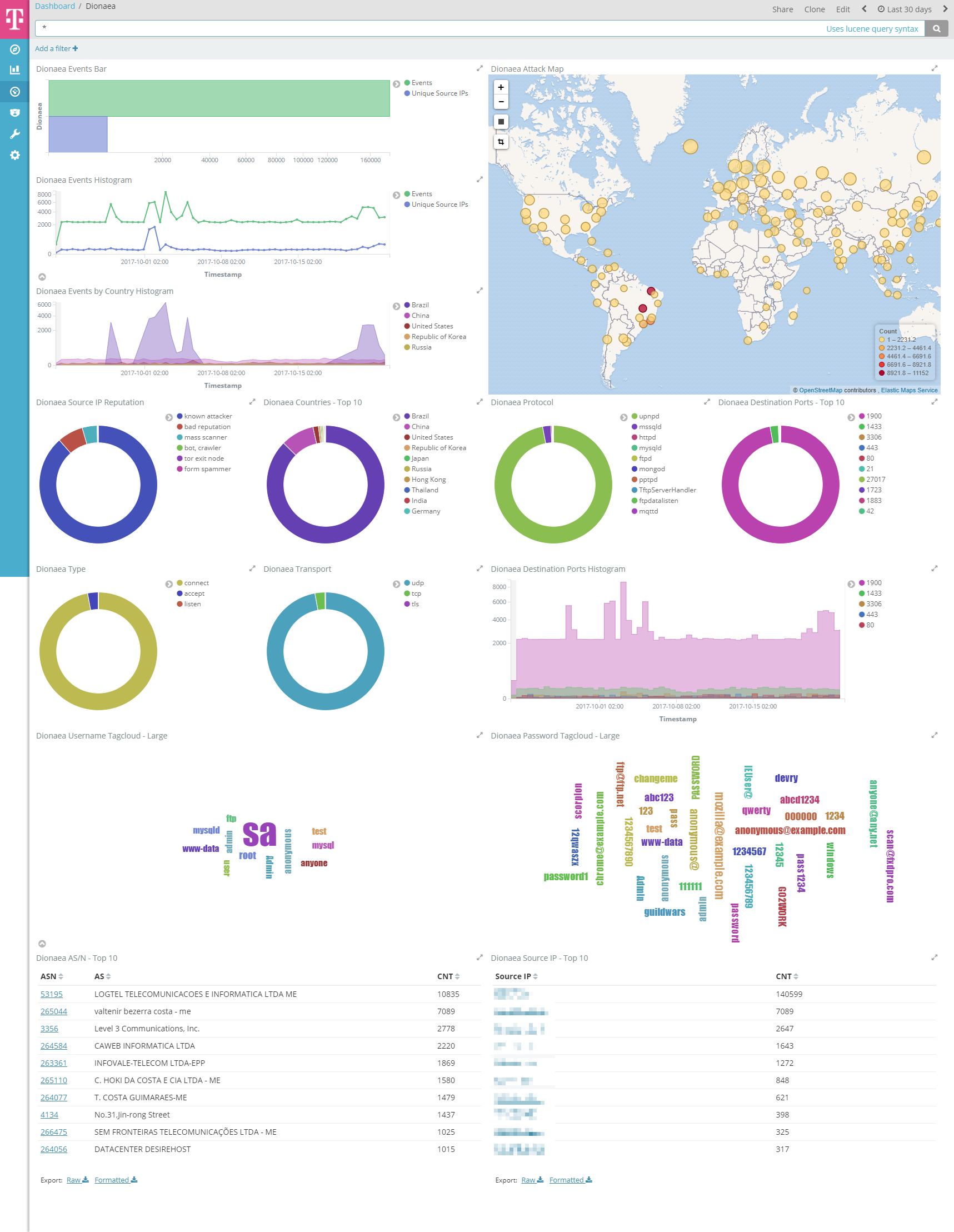Screen dimensions: 954x1232
Task: Toggle Brazil series in Country Histogram legend
Action: [419, 305]
